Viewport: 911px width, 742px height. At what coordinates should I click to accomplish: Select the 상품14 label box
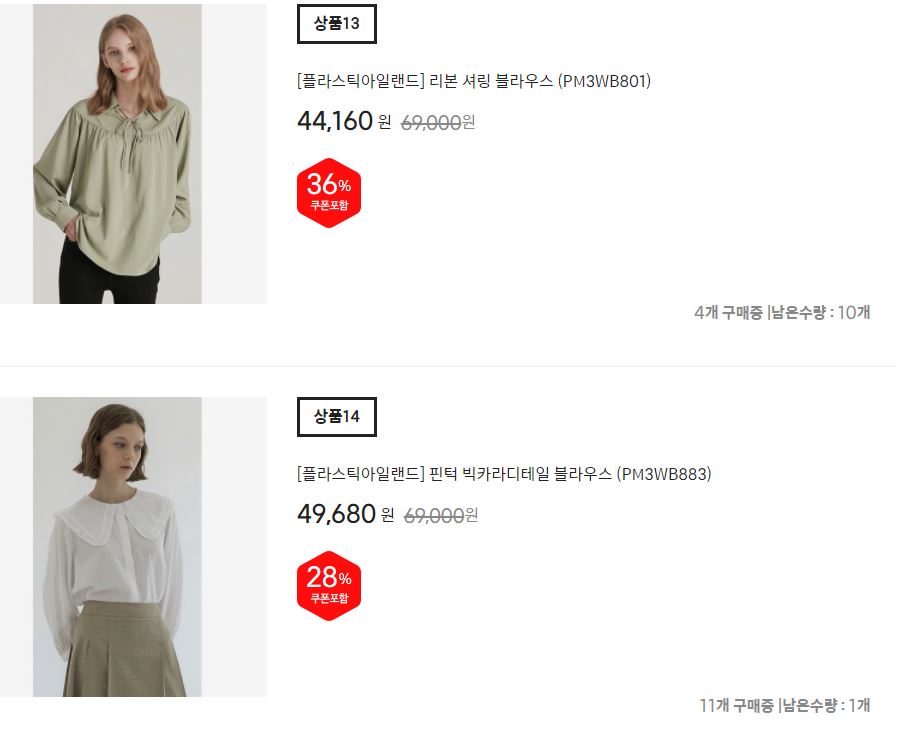(337, 417)
